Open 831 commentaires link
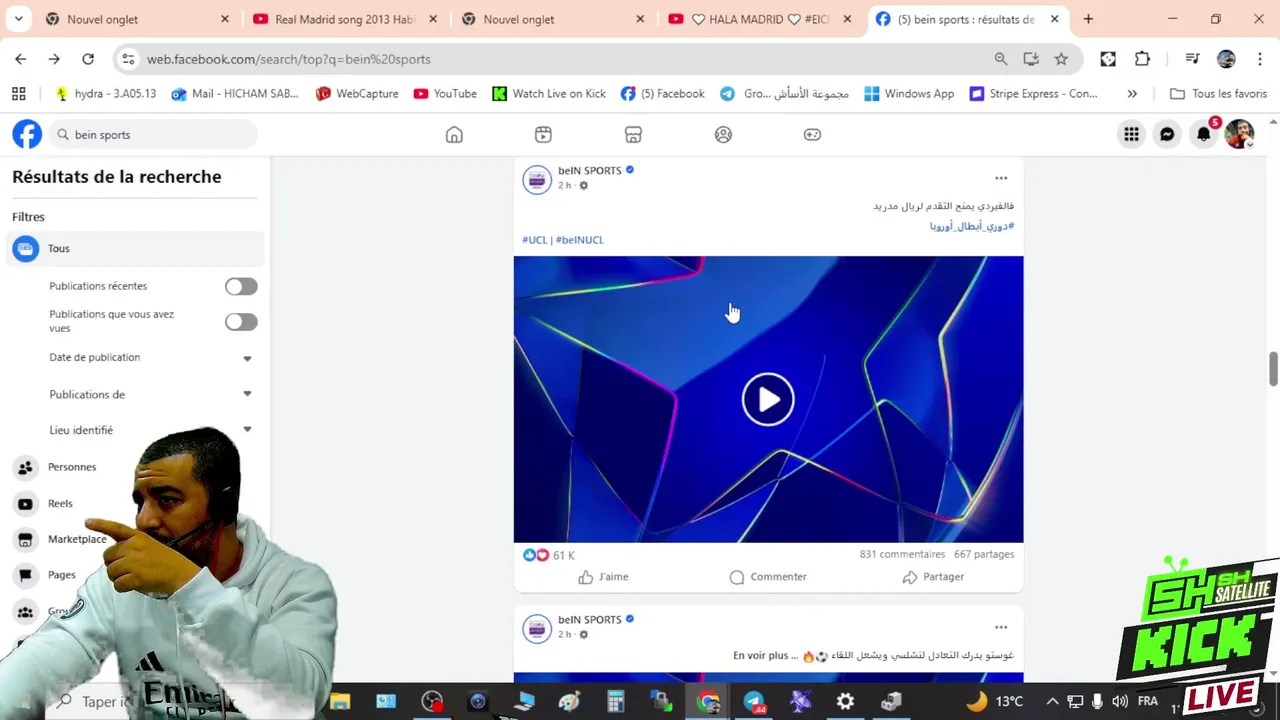 click(x=902, y=554)
